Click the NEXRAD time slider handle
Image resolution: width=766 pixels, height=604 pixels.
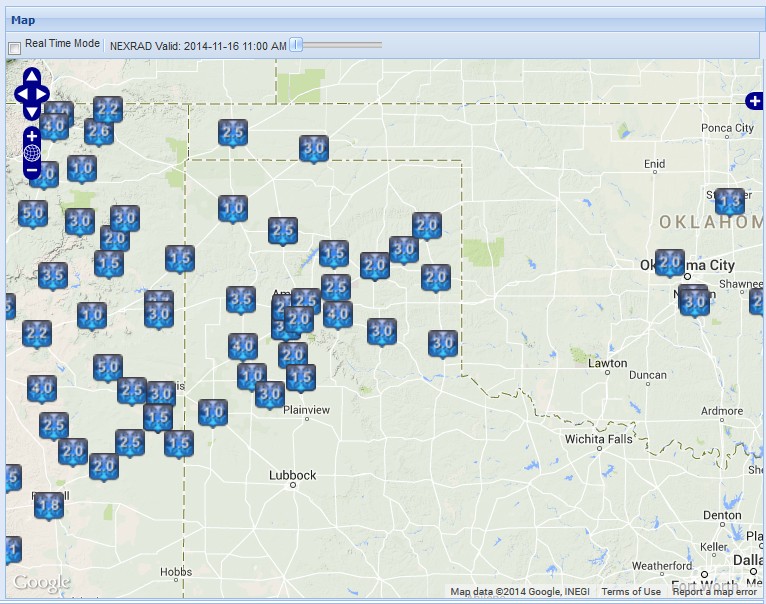click(296, 45)
